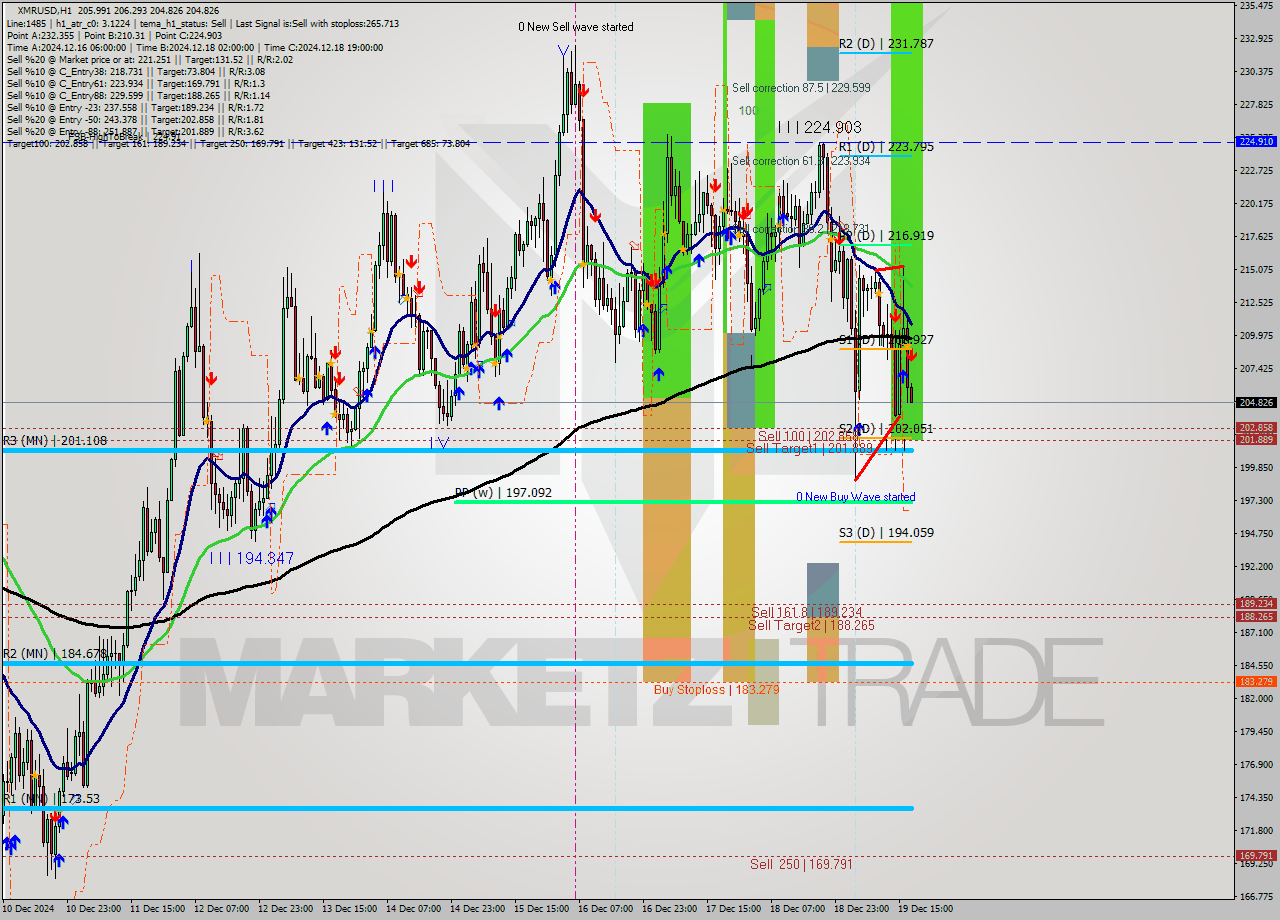Viewport: 1280px width, 920px height.
Task: Click the red 202.858 price axis tag
Action: point(1256,428)
